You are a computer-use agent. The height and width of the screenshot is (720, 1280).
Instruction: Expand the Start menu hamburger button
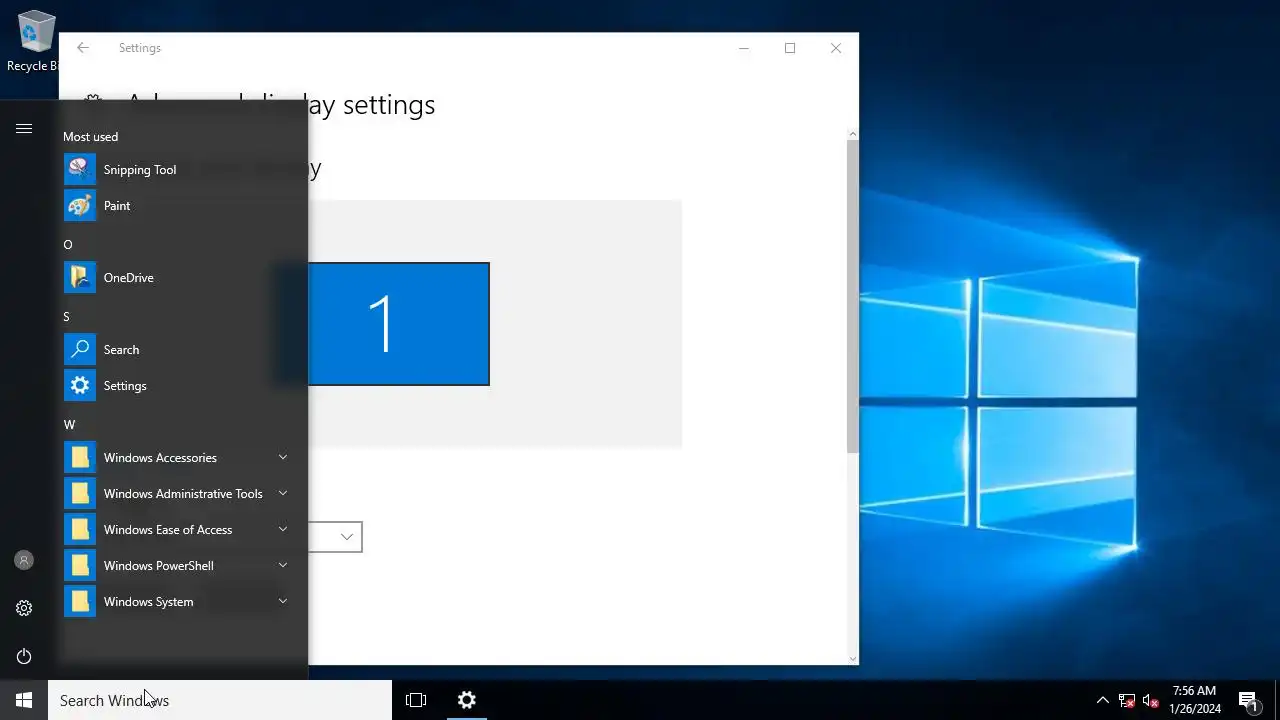coord(24,129)
